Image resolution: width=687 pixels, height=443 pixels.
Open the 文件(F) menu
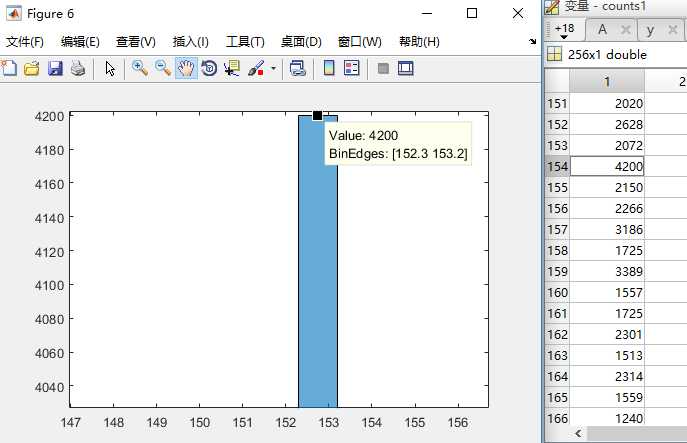click(x=25, y=42)
